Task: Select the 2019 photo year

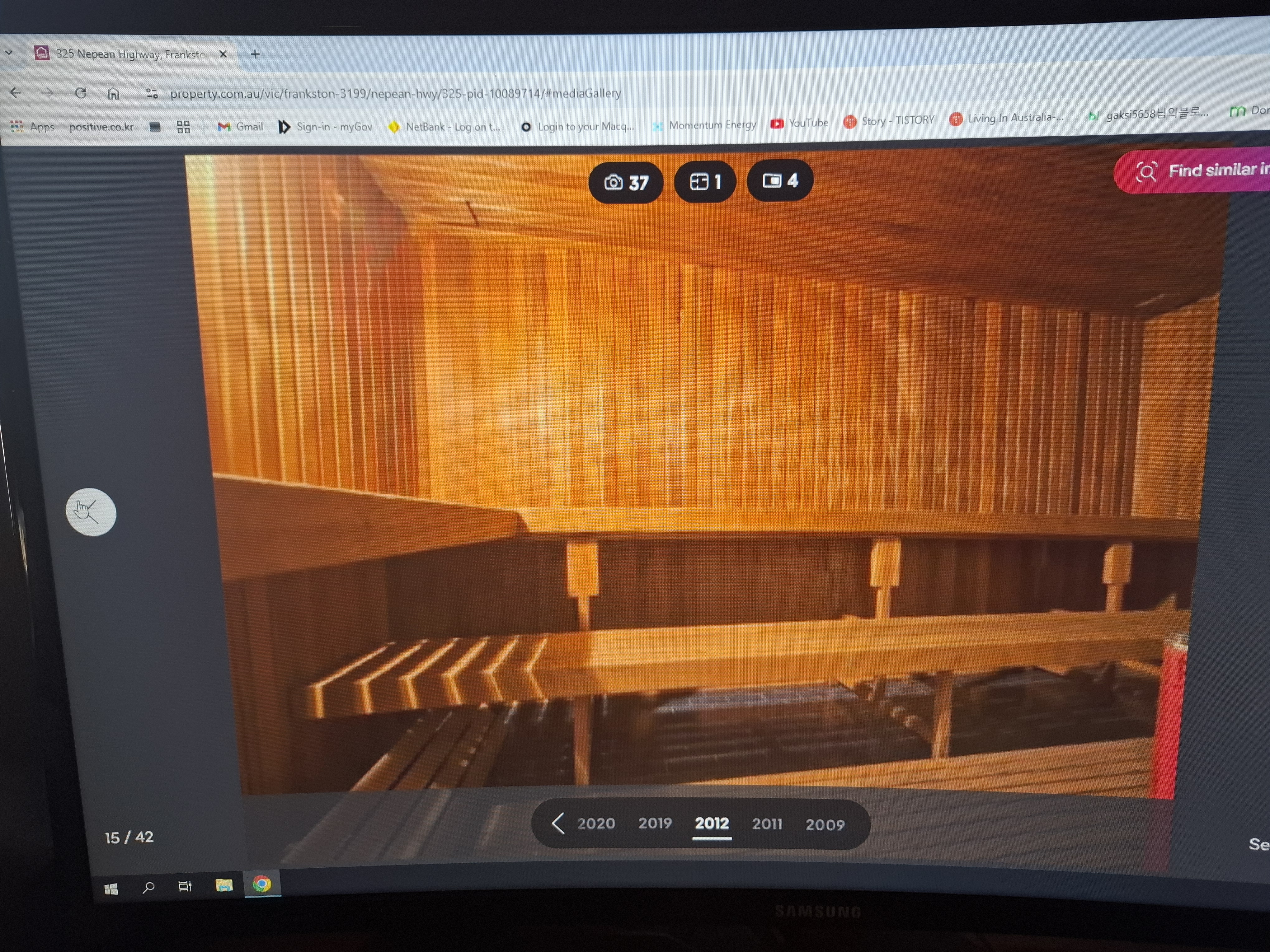Action: coord(655,824)
